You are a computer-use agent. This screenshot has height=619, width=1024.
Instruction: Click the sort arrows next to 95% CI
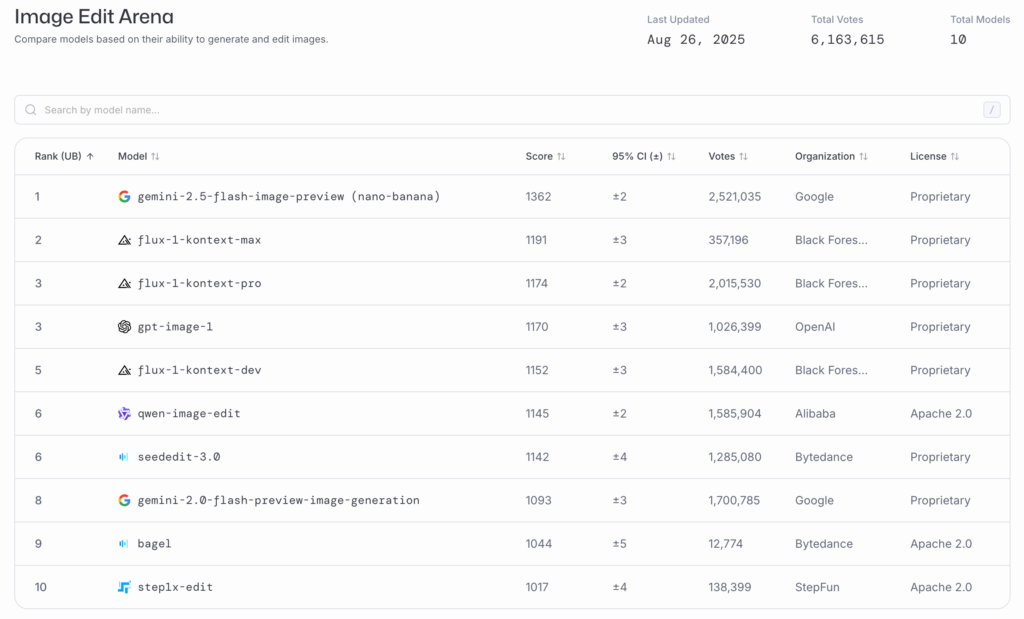671,156
